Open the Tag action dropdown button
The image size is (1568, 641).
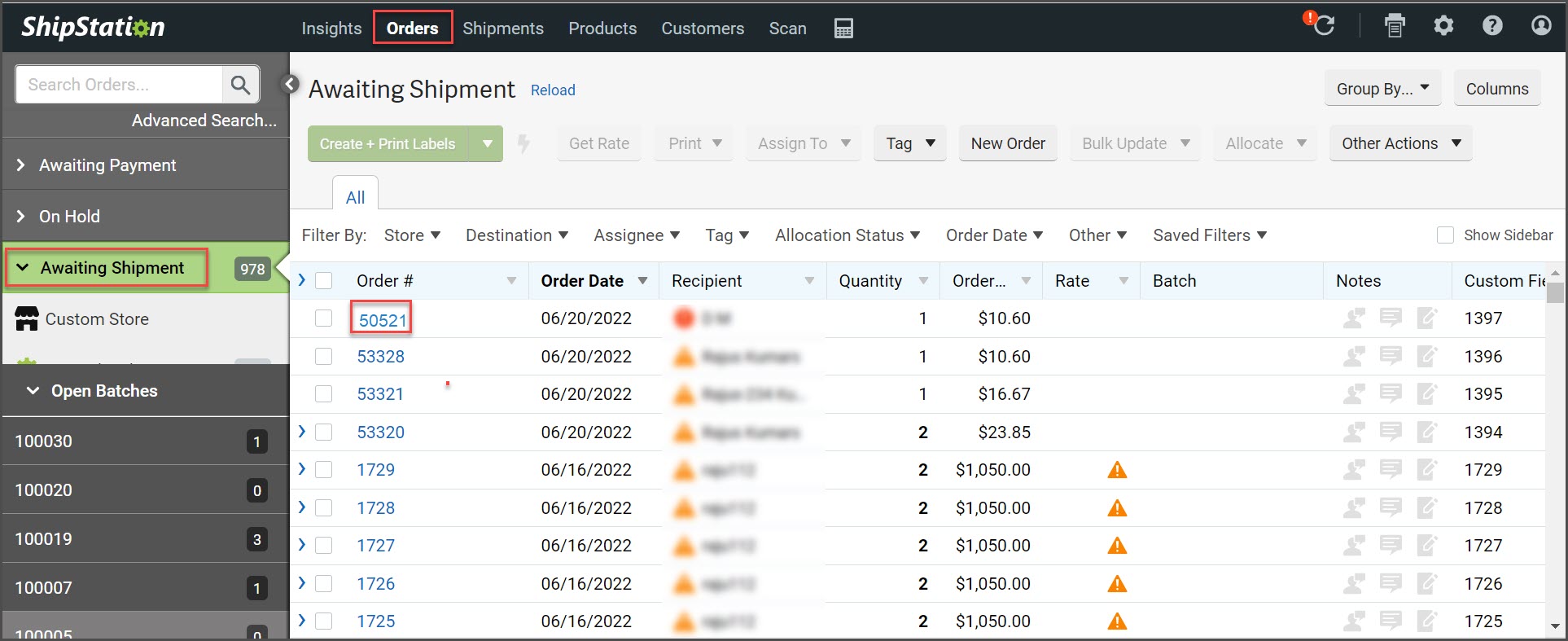pos(910,143)
